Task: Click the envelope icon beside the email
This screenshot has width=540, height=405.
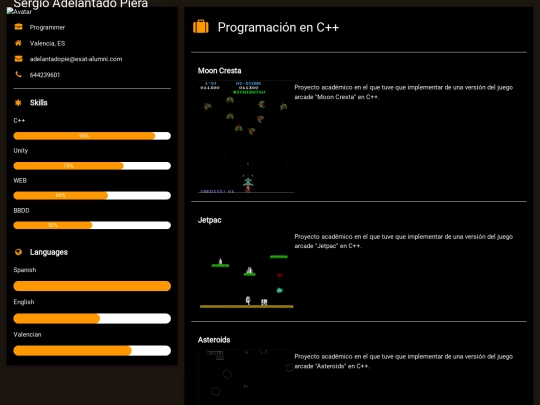Action: pos(19,59)
